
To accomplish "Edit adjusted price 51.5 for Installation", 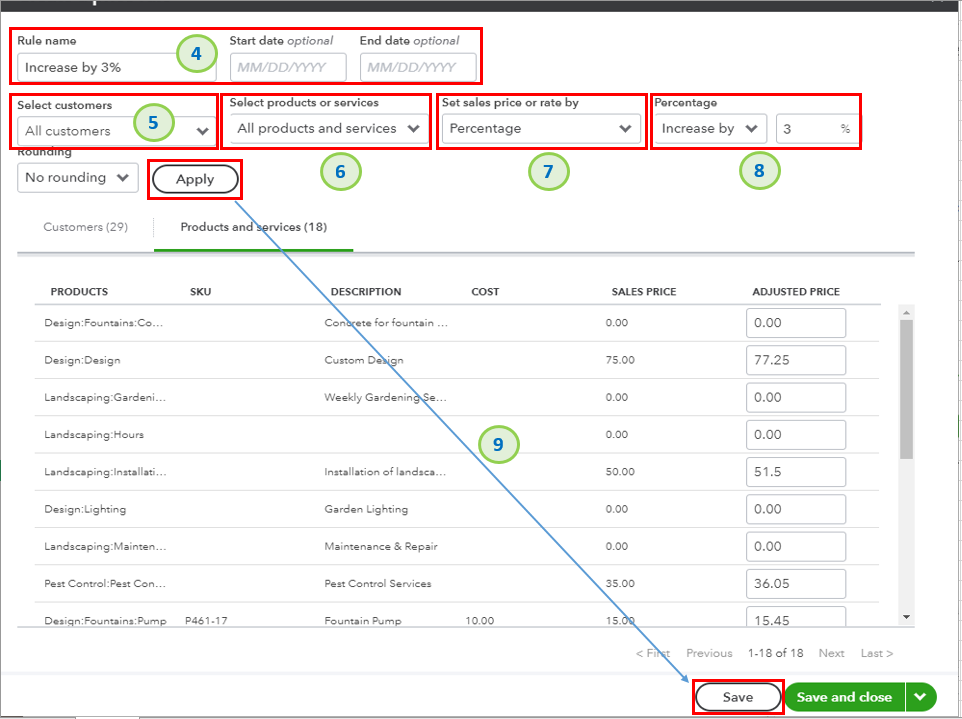I will click(796, 472).
